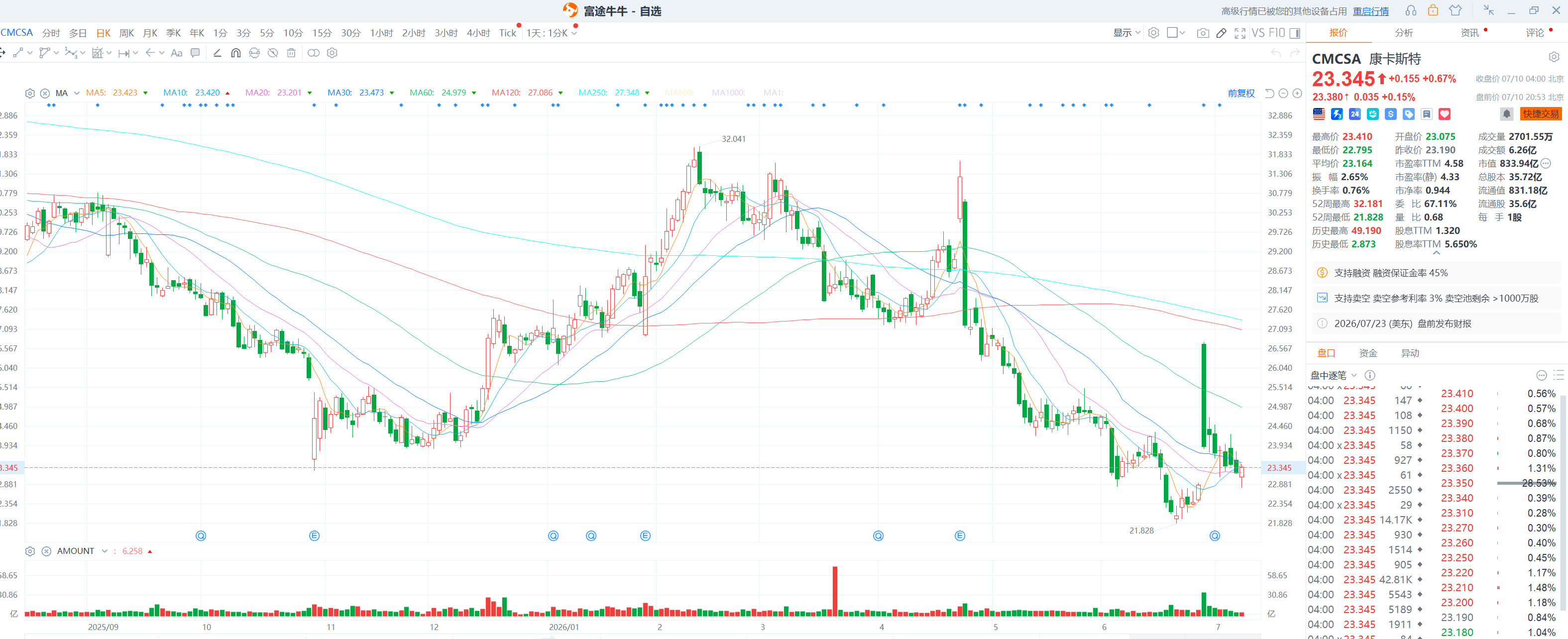Toggle the right sidebar panel icon
Screen dimensions: 1568x639
(x=1295, y=33)
